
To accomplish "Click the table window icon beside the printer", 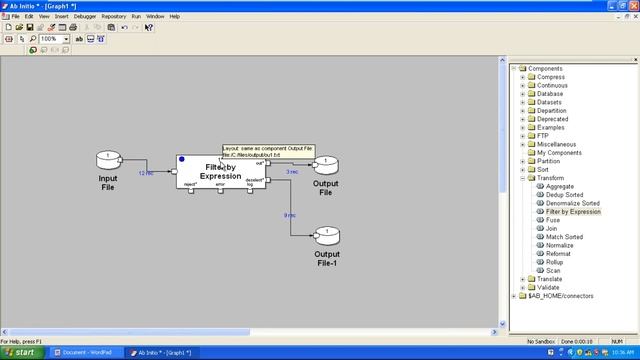I will 62,27.
